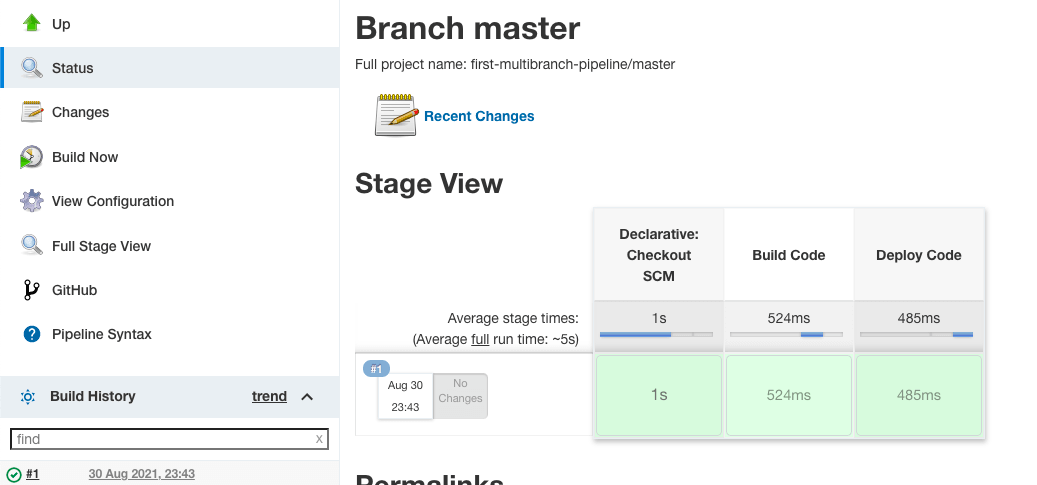Open the Recent Changes link
This screenshot has width=1037, height=485.
tap(479, 116)
